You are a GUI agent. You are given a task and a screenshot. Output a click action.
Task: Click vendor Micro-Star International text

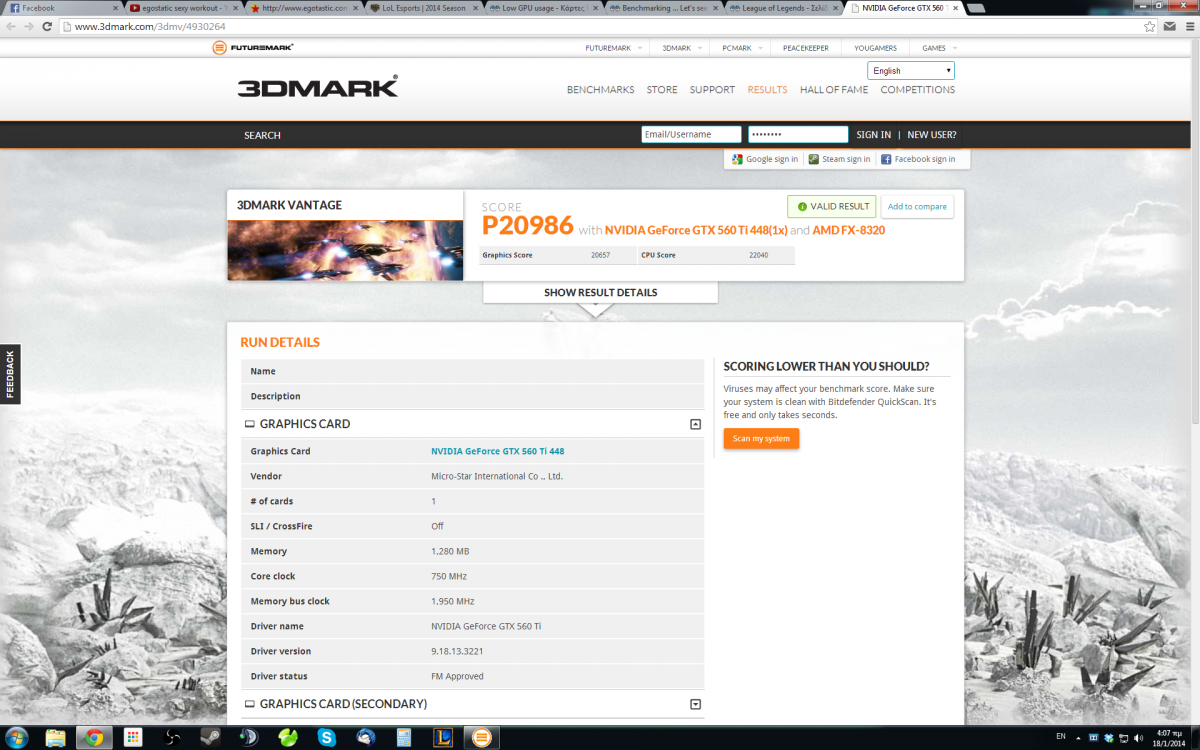(x=497, y=476)
